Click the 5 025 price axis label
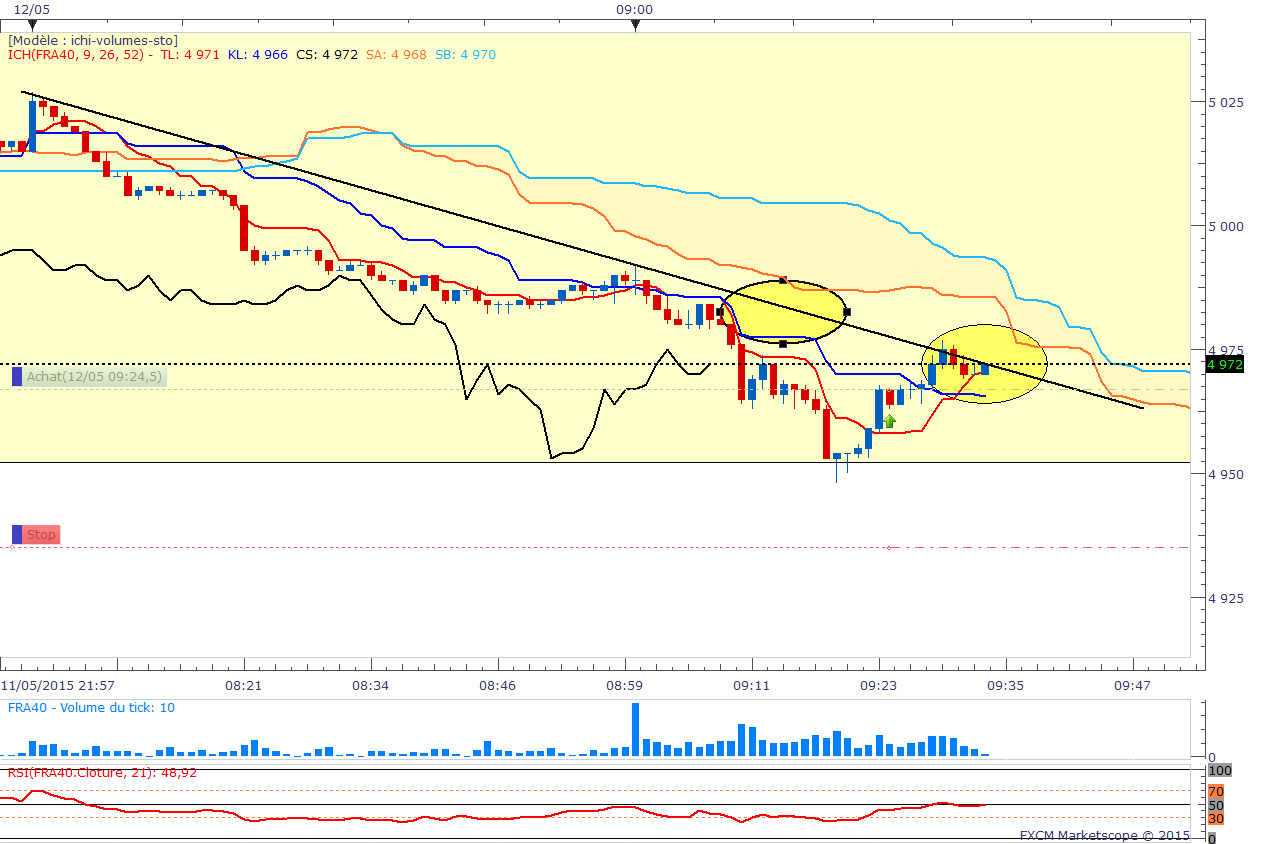This screenshot has width=1263, height=844. pos(1225,102)
